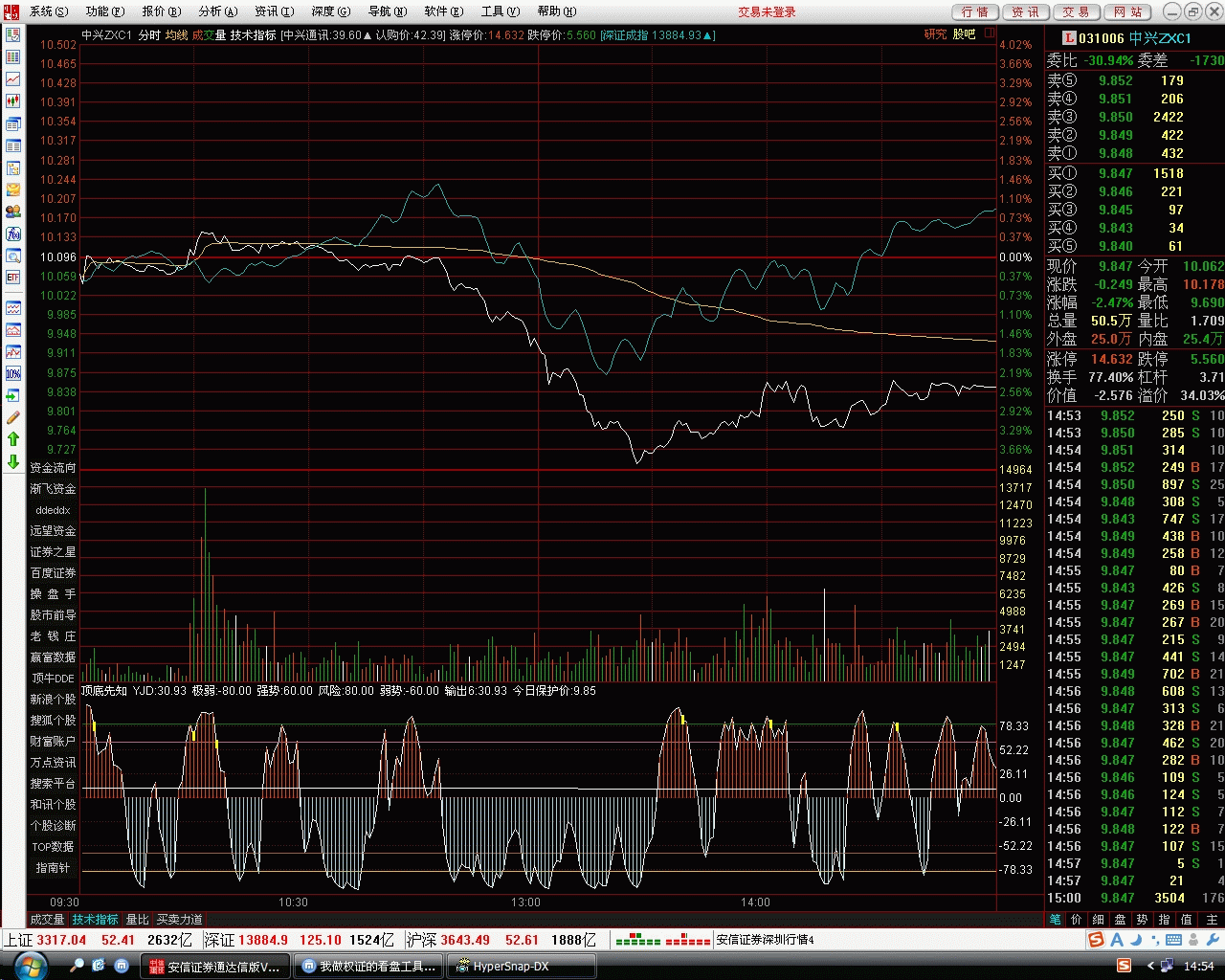
Task: Open the 股吧 link above the chart
Action: 964,34
